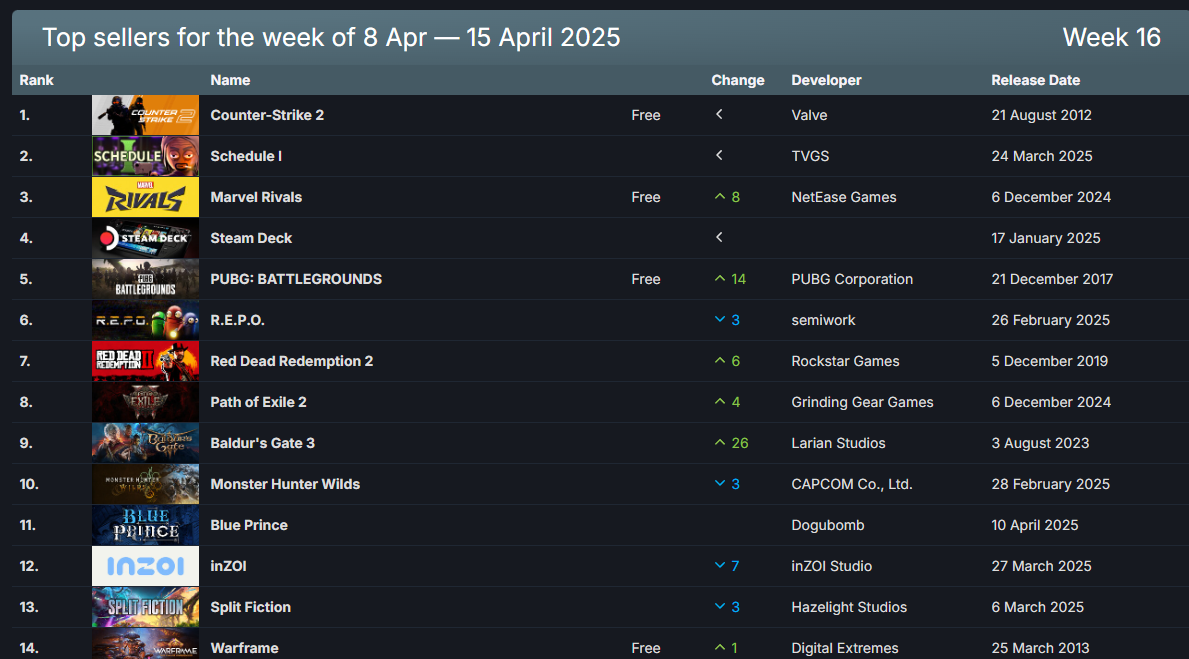Screen dimensions: 1189x659
Task: Open the Split Fiction thumbnail
Action: [145, 607]
